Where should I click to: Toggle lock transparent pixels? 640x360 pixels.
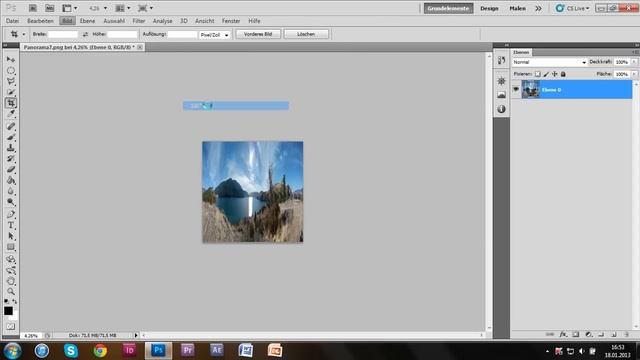[x=538, y=74]
